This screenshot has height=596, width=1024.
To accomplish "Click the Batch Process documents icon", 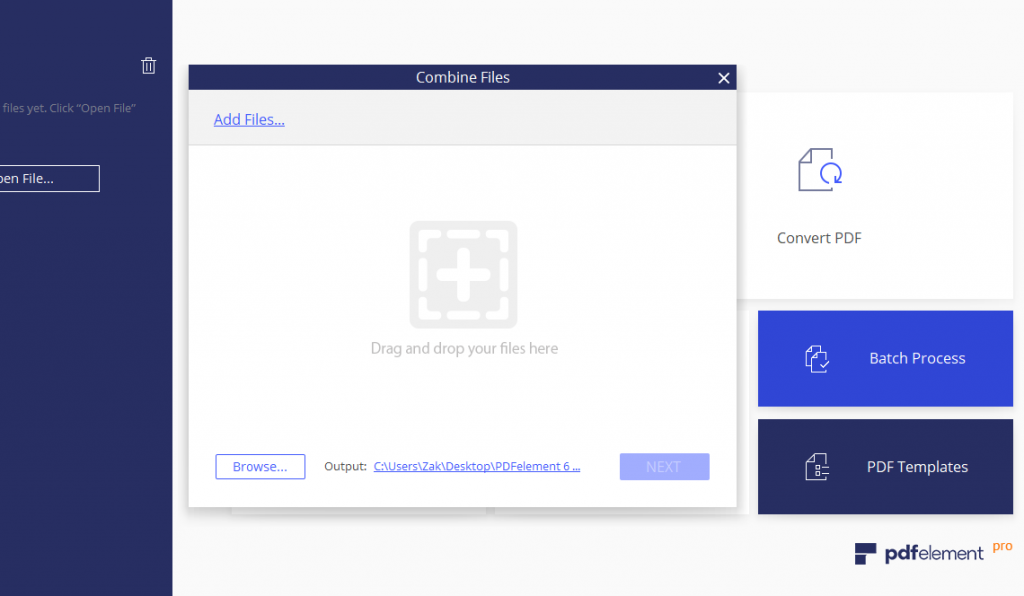I will pos(816,359).
